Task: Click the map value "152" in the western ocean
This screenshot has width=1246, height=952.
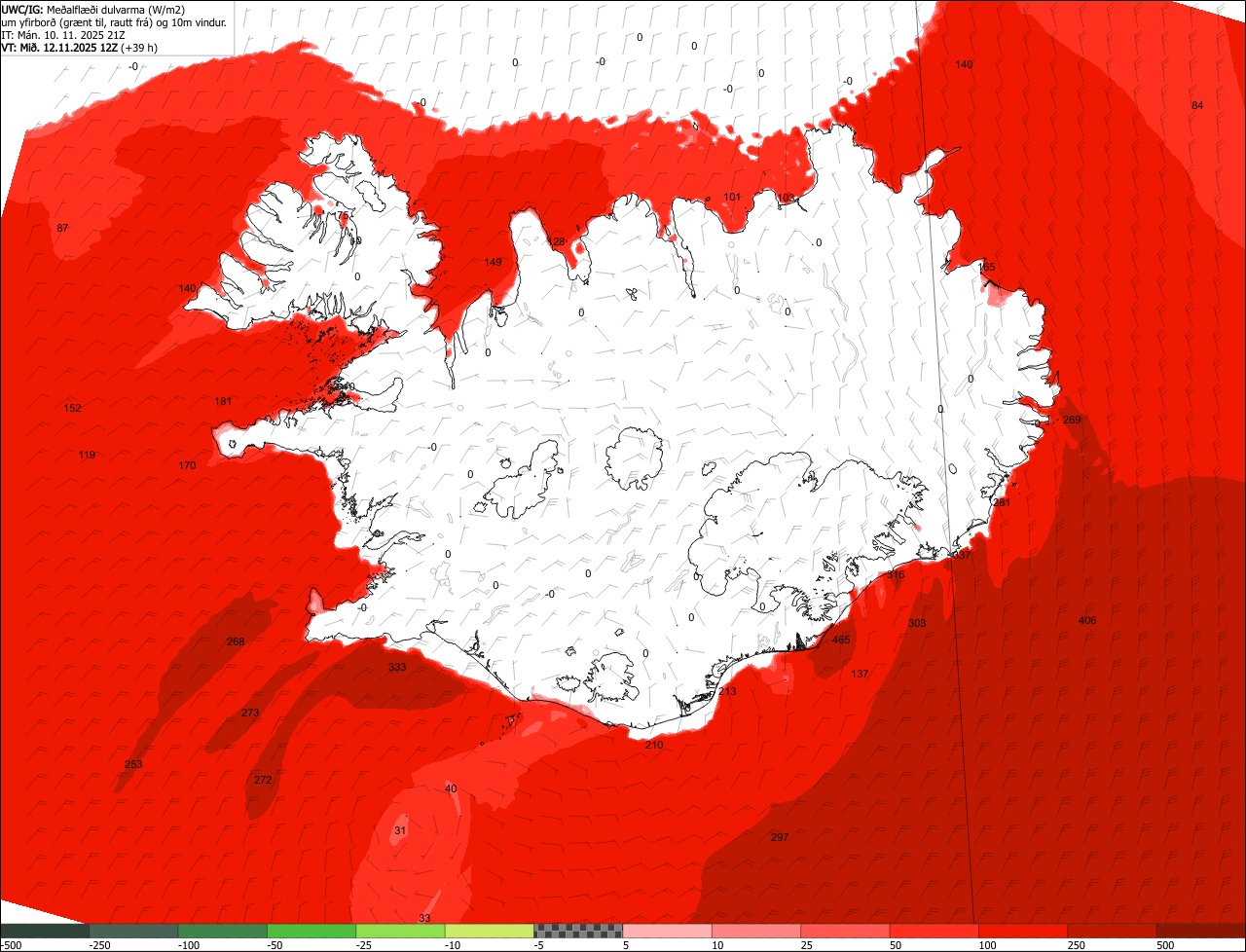Action: tap(72, 408)
